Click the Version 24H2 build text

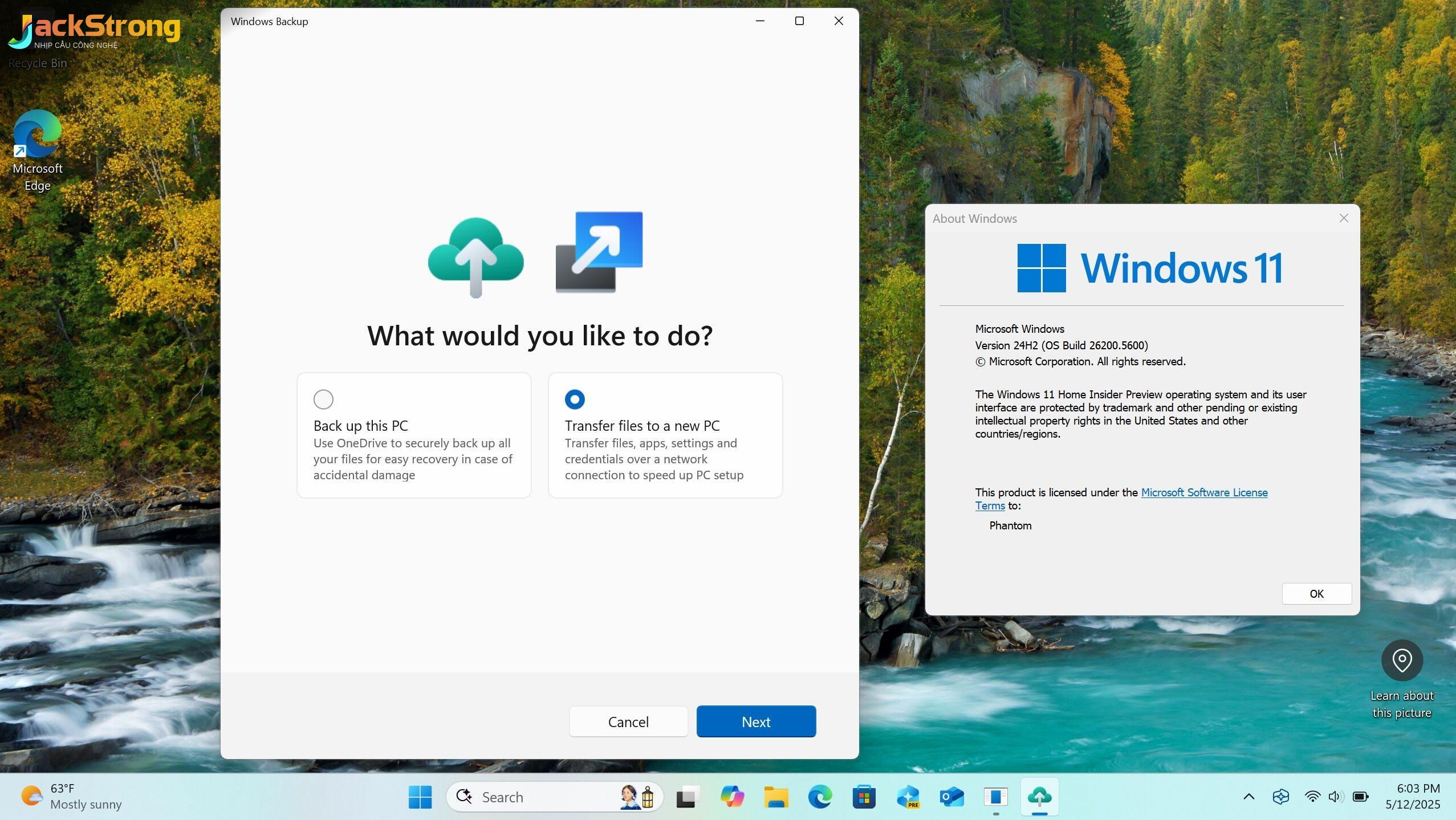pos(1061,345)
